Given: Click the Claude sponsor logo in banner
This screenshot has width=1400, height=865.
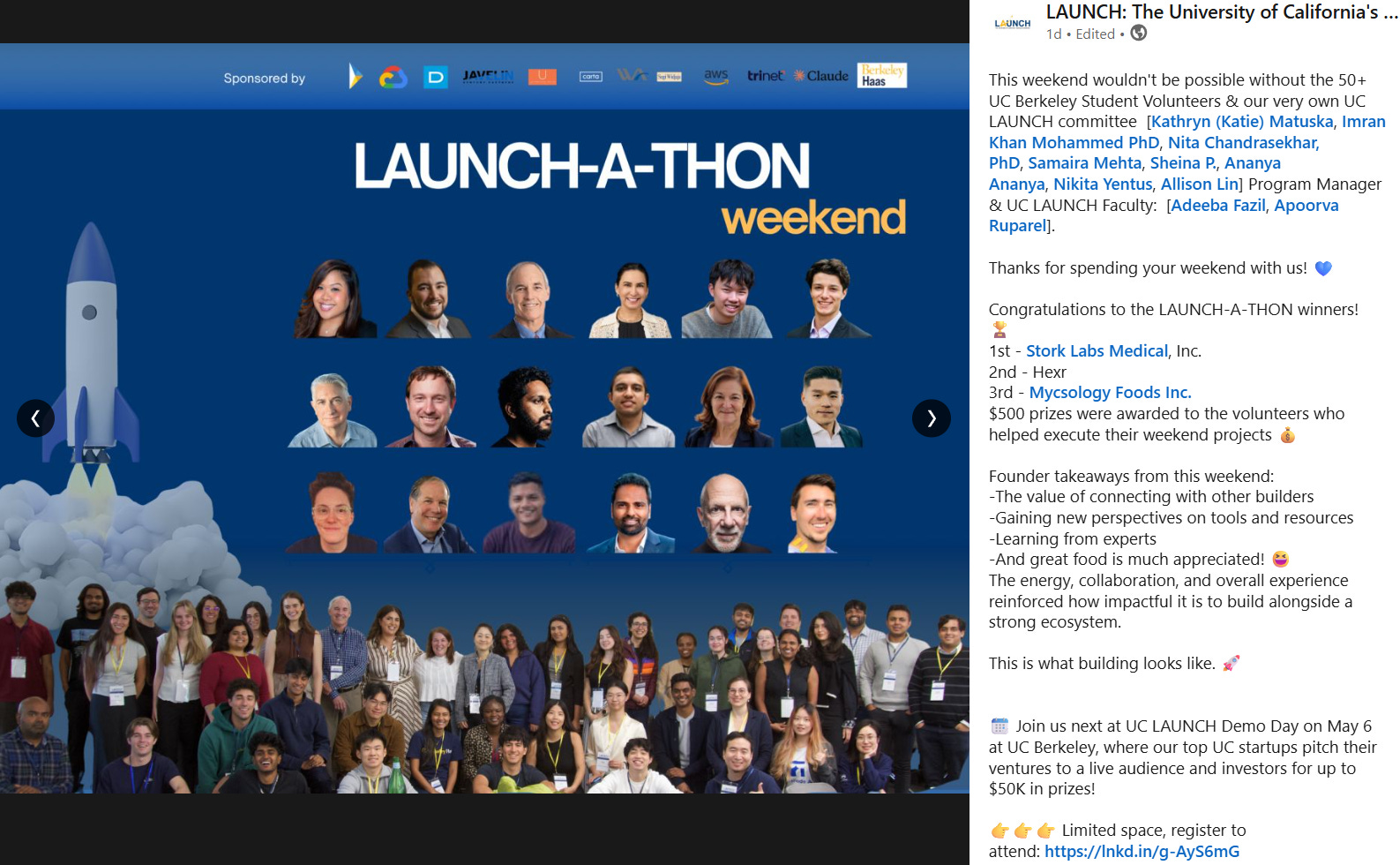Looking at the screenshot, I should 821,76.
